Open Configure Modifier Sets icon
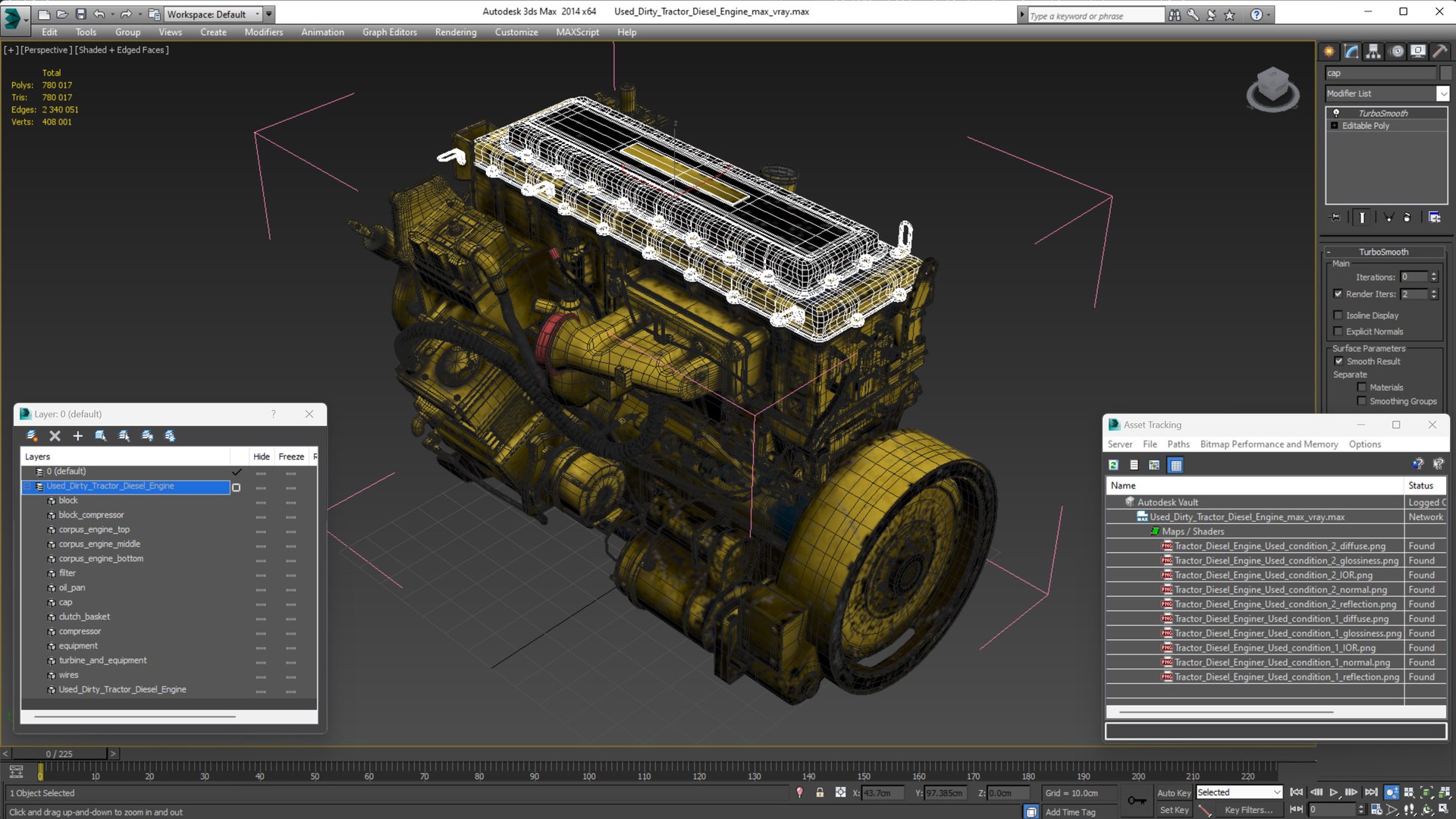 (x=1435, y=218)
